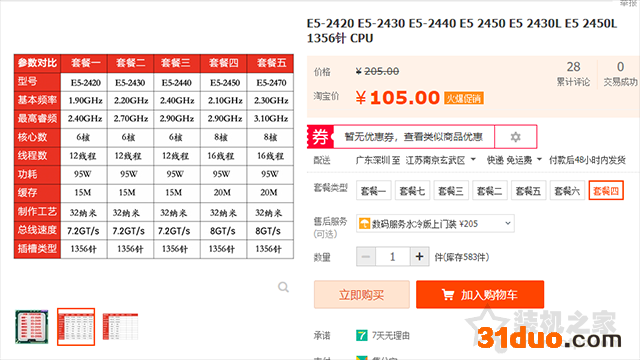Click the 插槽类型 row label
The height and width of the screenshot is (360, 640).
pyautogui.click(x=37, y=249)
